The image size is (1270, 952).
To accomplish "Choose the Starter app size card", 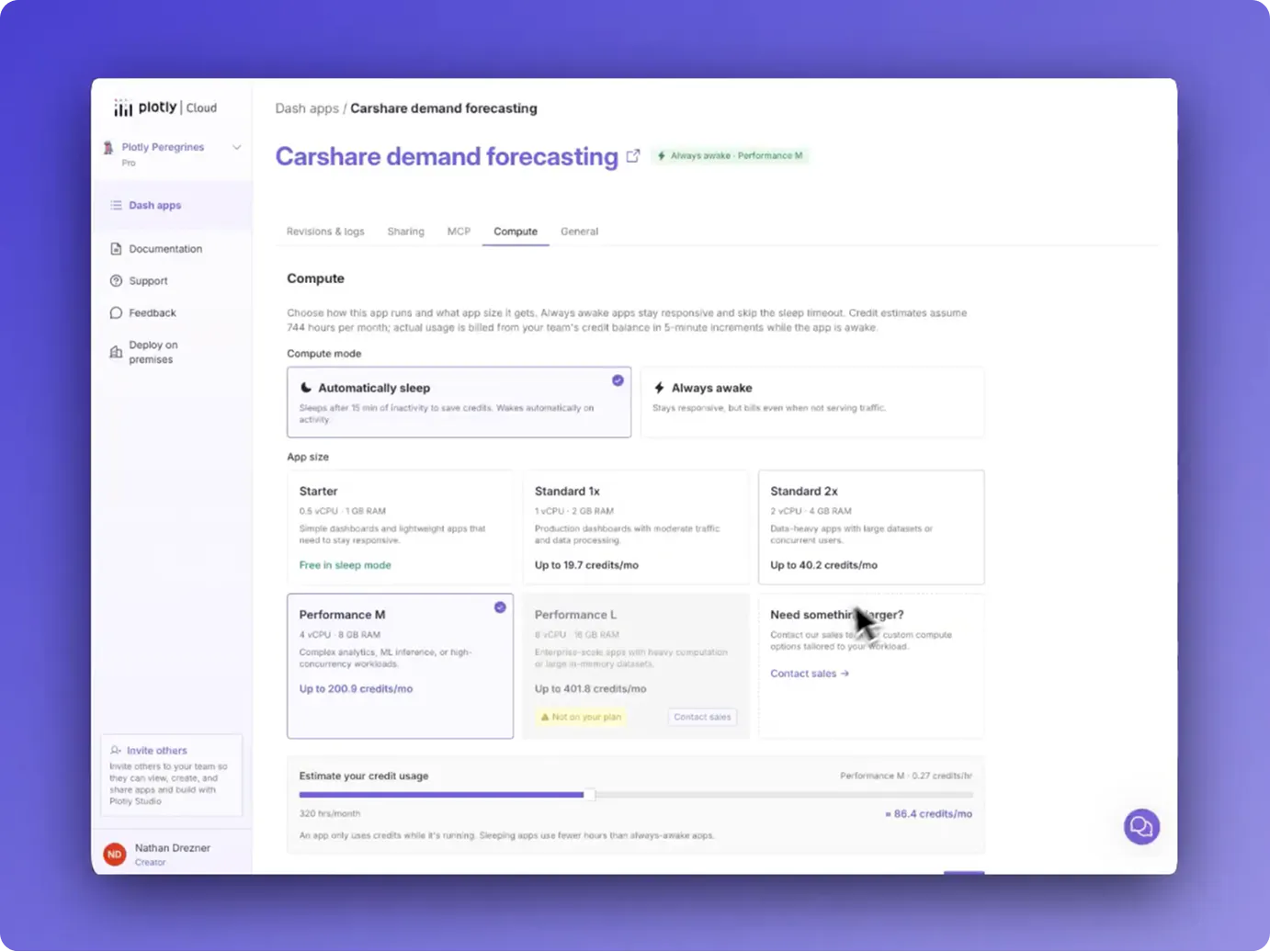I will [x=400, y=527].
